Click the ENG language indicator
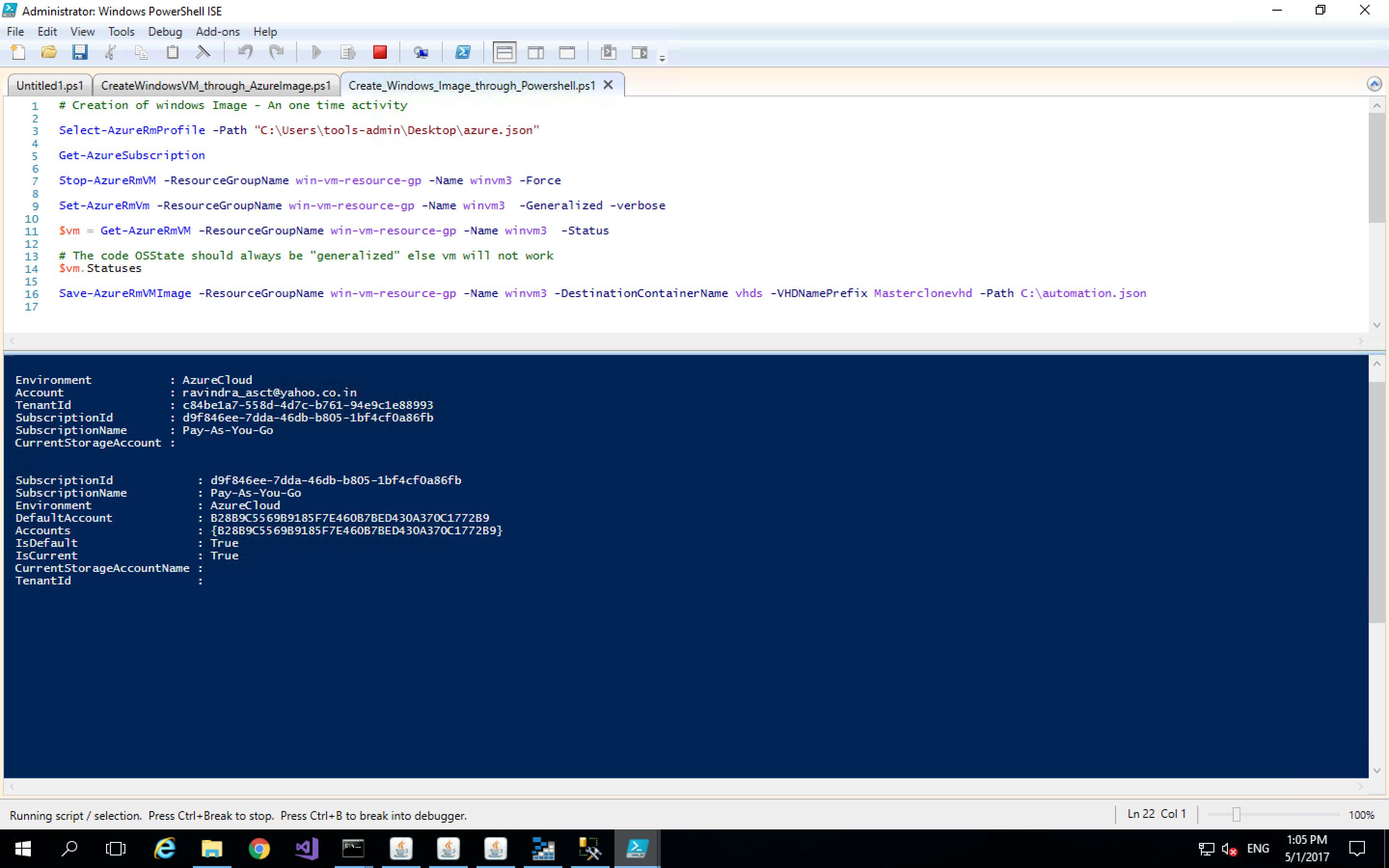The image size is (1389, 868). coord(1258,849)
